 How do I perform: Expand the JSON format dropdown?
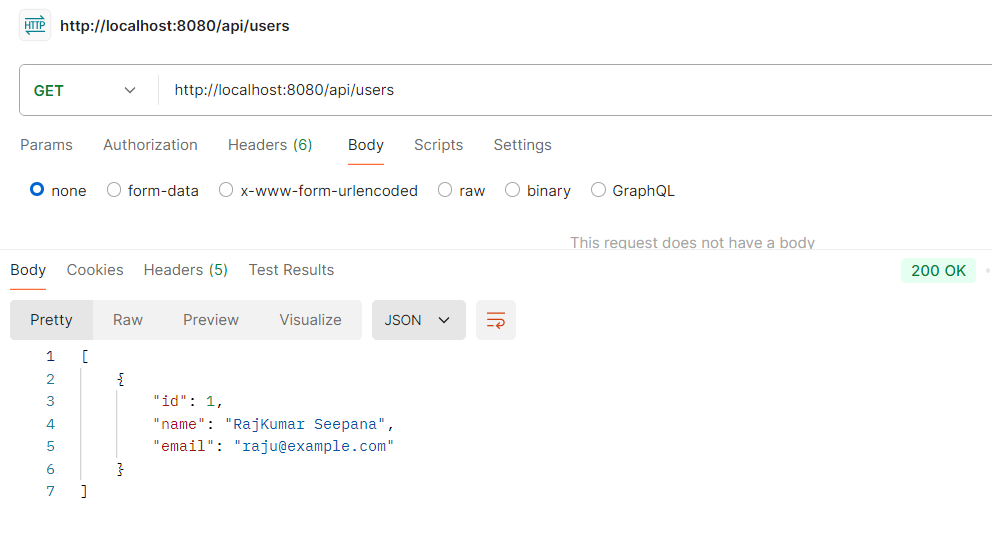click(418, 320)
